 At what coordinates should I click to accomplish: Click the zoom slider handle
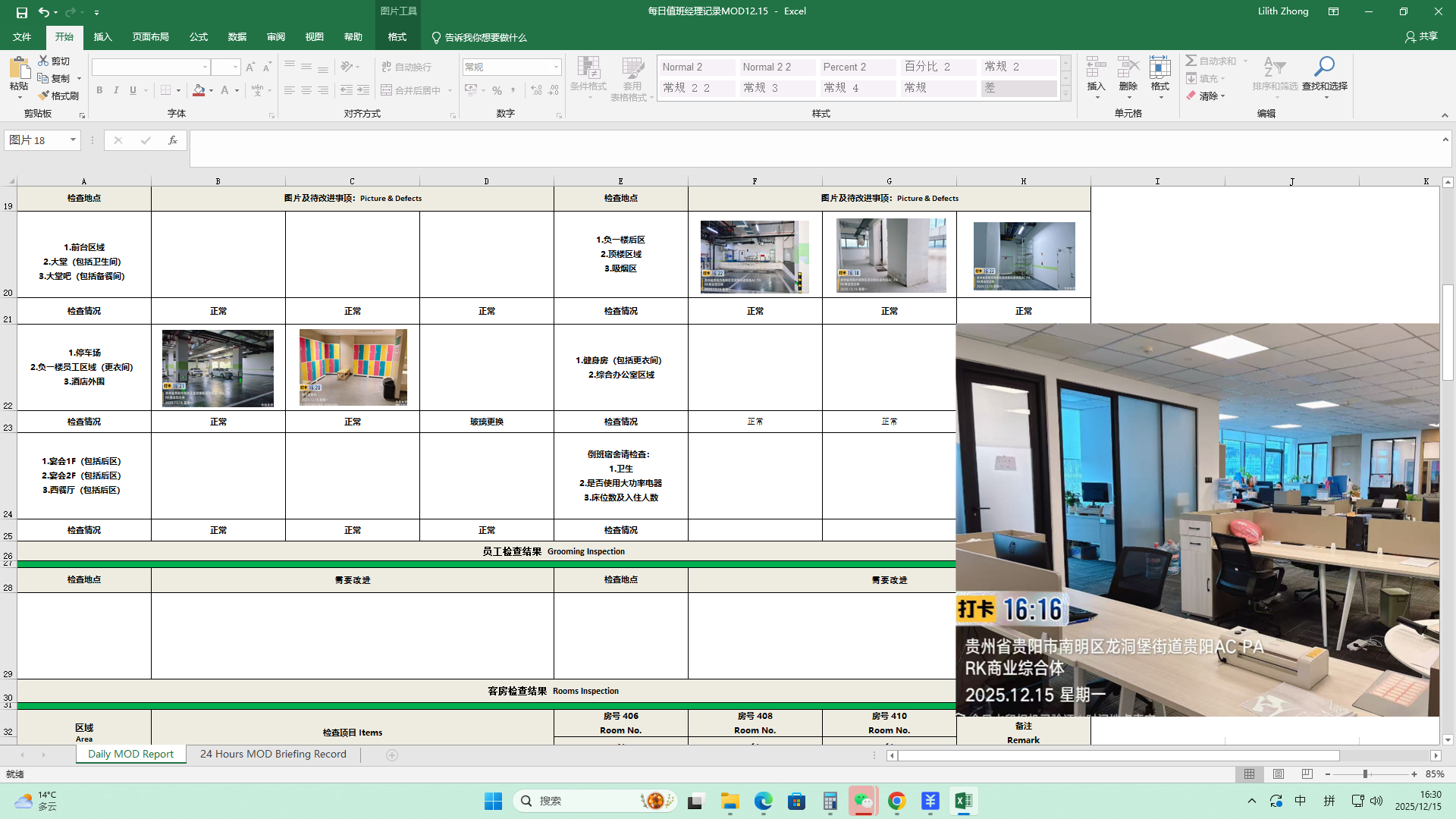pos(1365,774)
